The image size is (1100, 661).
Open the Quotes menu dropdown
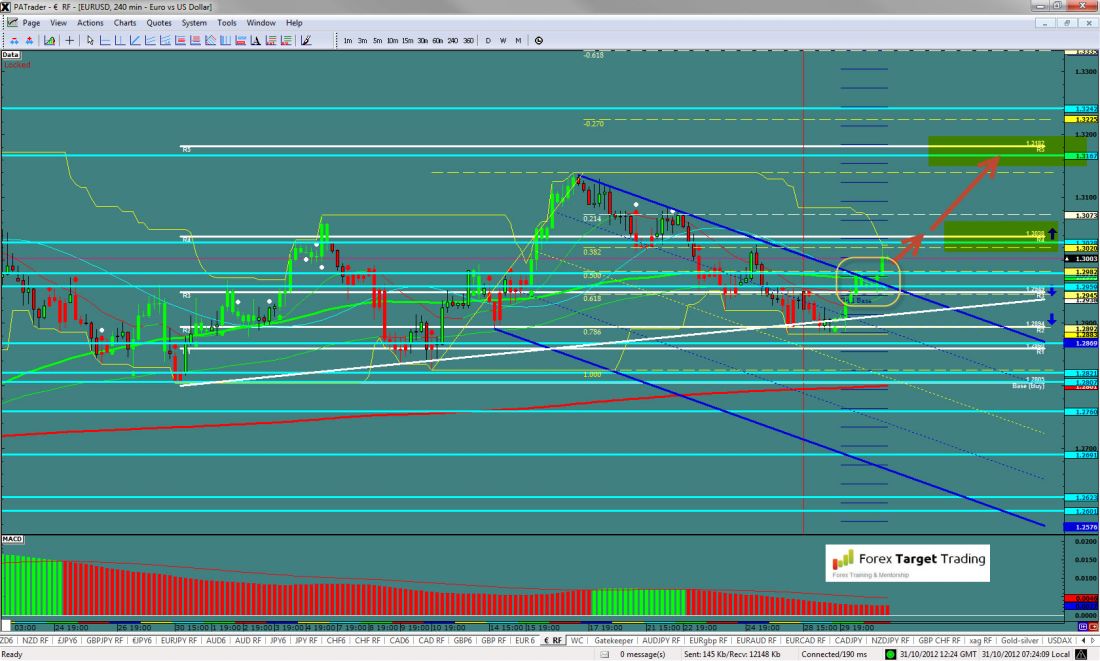158,22
